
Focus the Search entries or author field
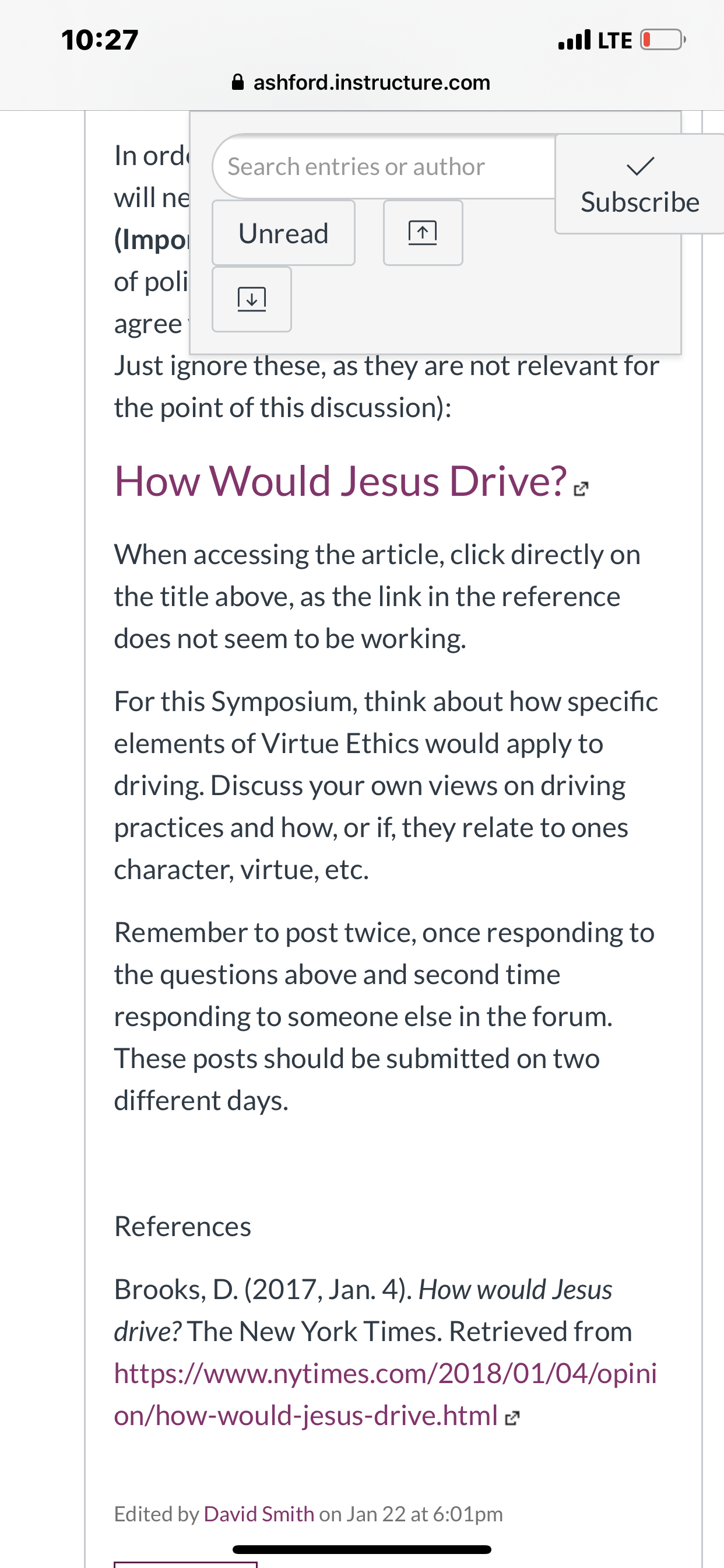(384, 166)
